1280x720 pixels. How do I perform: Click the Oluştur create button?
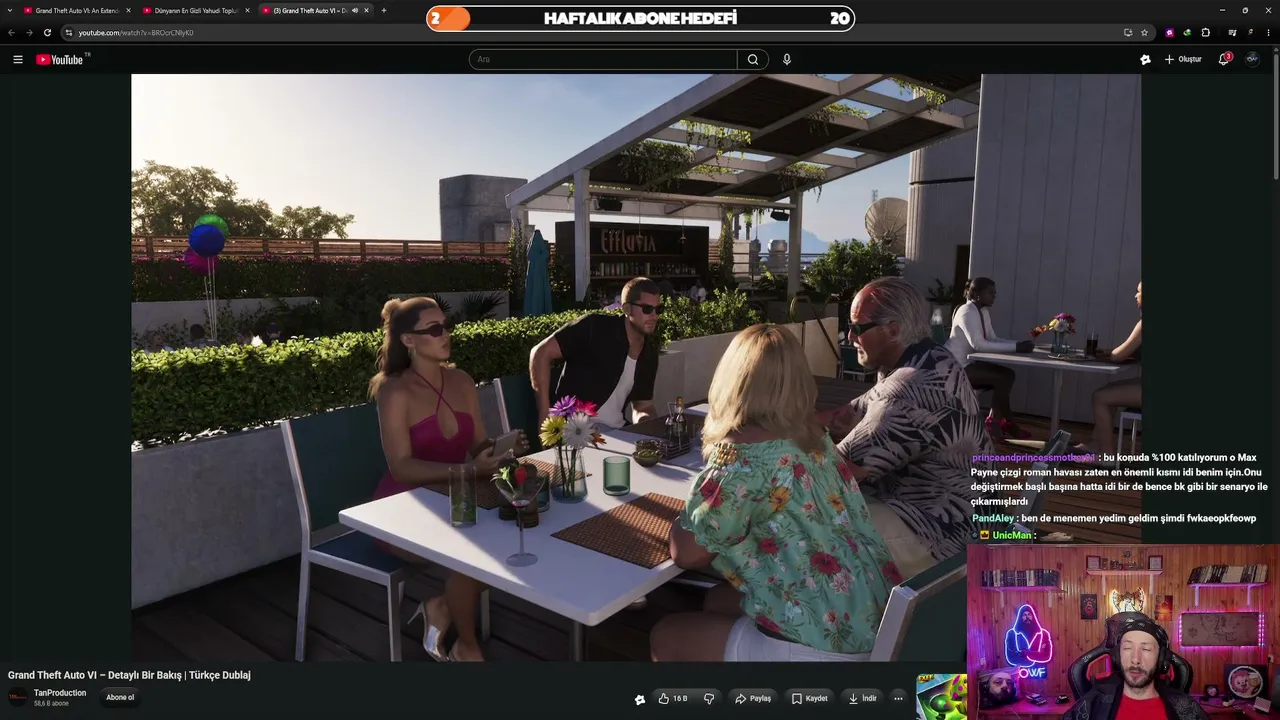(x=1183, y=59)
